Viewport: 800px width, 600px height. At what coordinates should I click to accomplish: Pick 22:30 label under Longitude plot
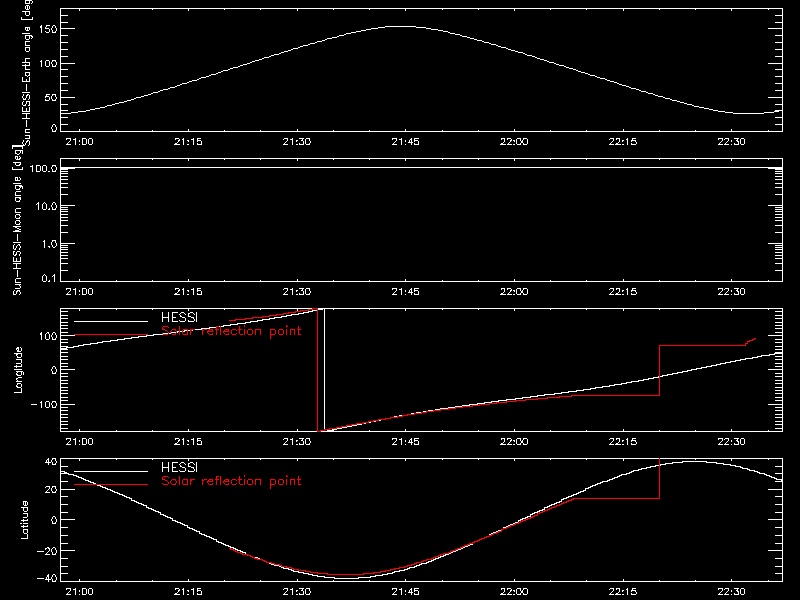click(x=732, y=442)
